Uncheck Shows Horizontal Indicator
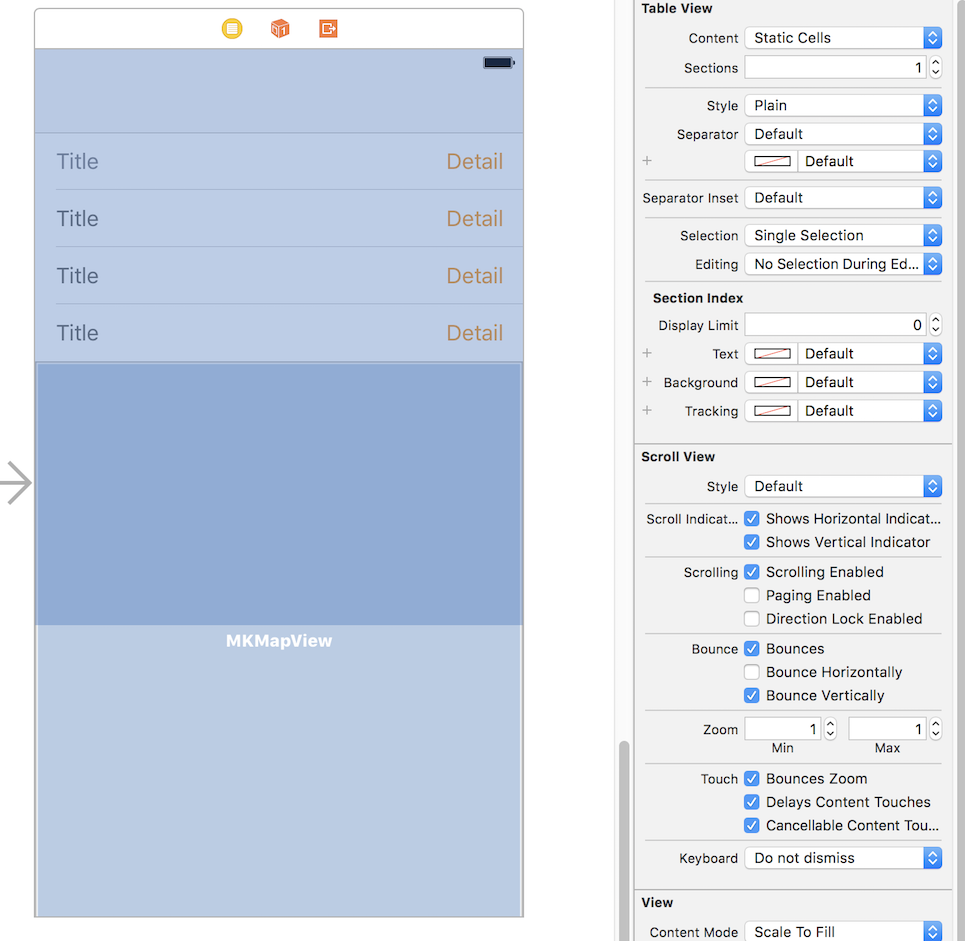965x941 pixels. tap(751, 518)
